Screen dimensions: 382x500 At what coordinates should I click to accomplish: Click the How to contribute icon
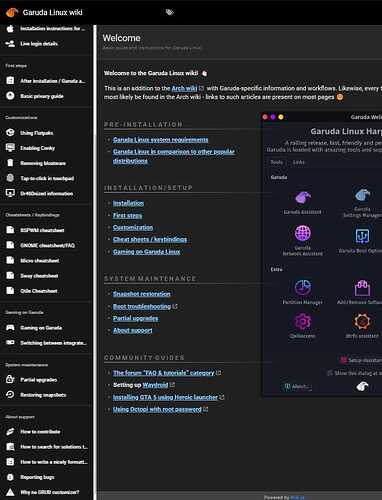pos(10,432)
